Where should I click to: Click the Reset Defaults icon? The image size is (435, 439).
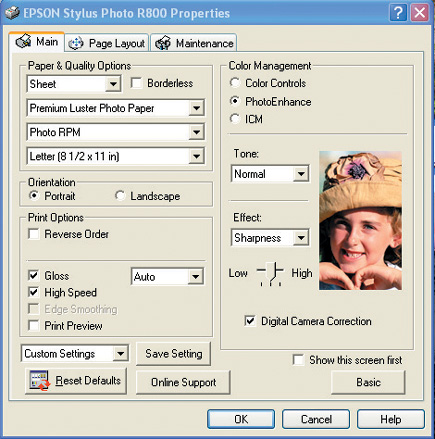click(x=39, y=380)
